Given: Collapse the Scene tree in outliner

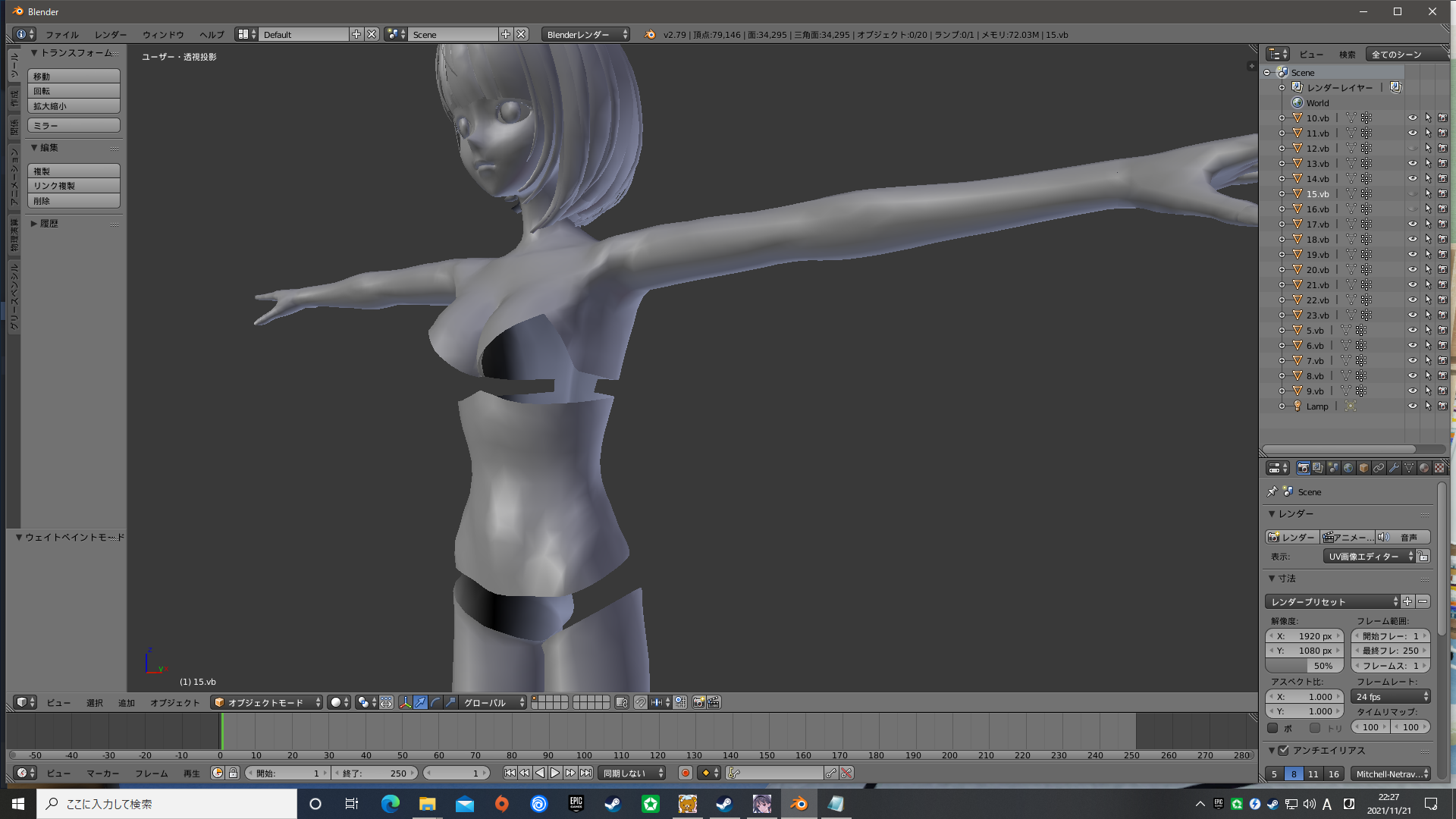Looking at the screenshot, I should point(1266,73).
